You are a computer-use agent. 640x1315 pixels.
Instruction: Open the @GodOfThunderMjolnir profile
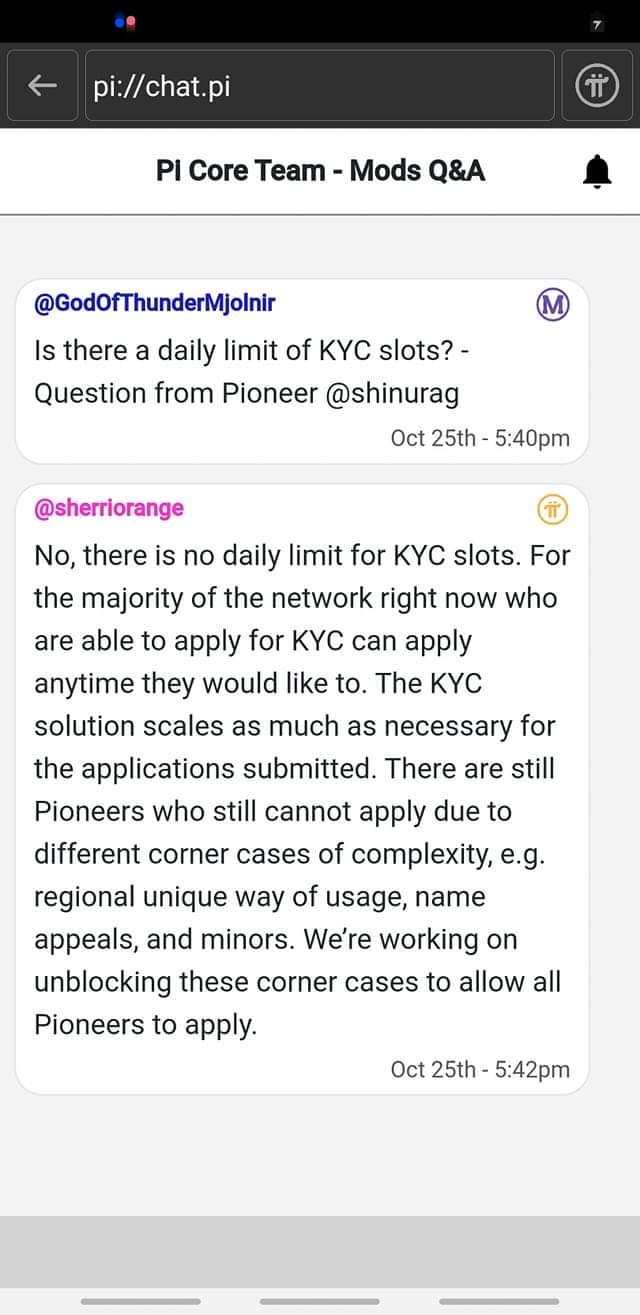coord(154,303)
